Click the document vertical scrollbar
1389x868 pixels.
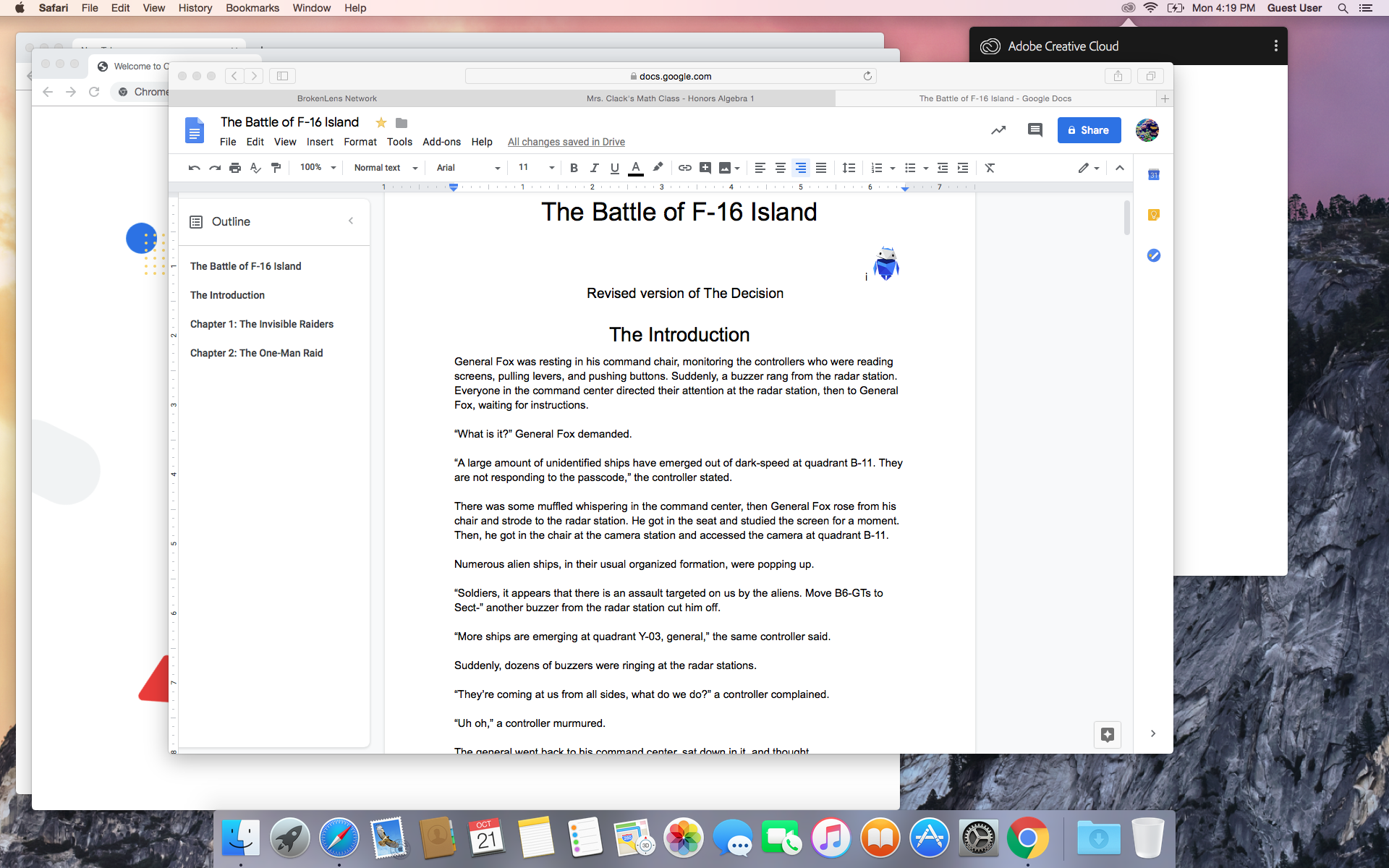1127,217
